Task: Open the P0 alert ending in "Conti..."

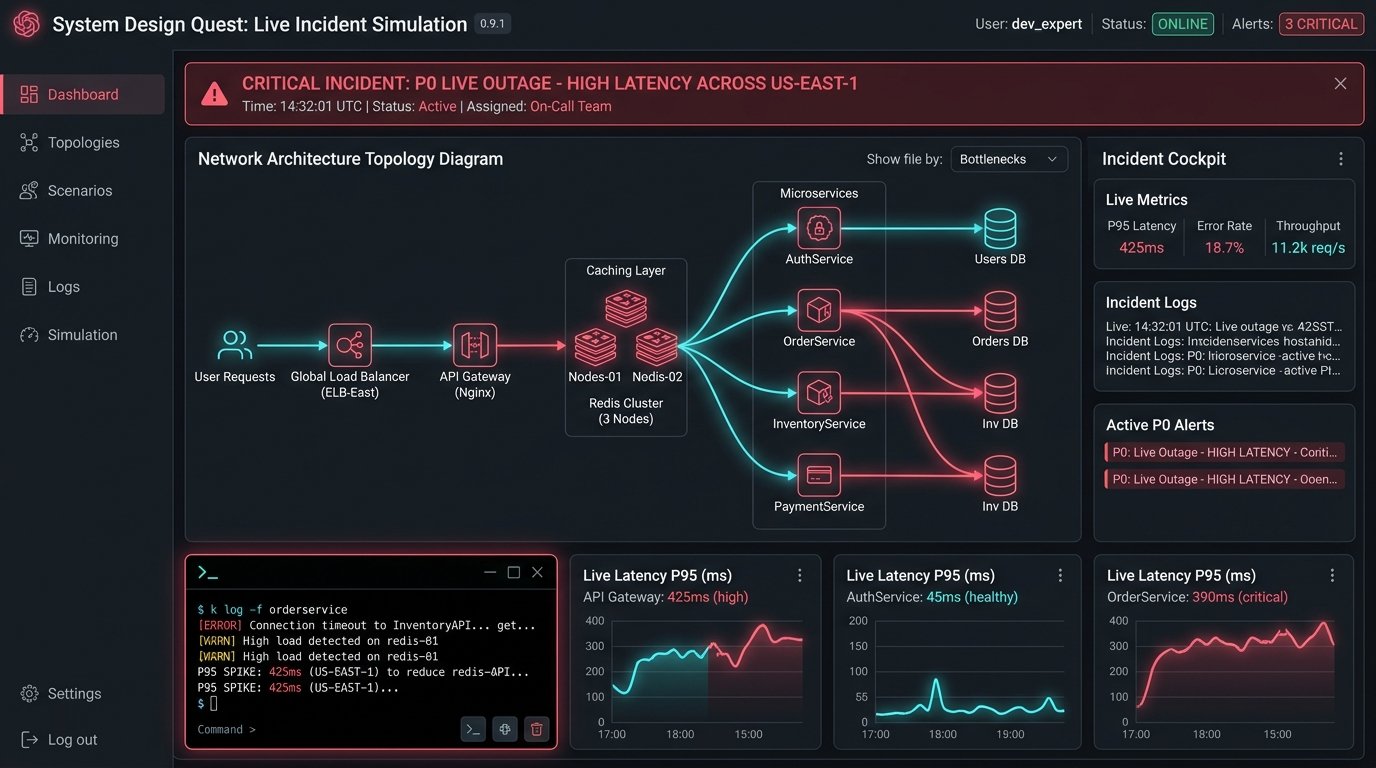Action: (x=1224, y=452)
